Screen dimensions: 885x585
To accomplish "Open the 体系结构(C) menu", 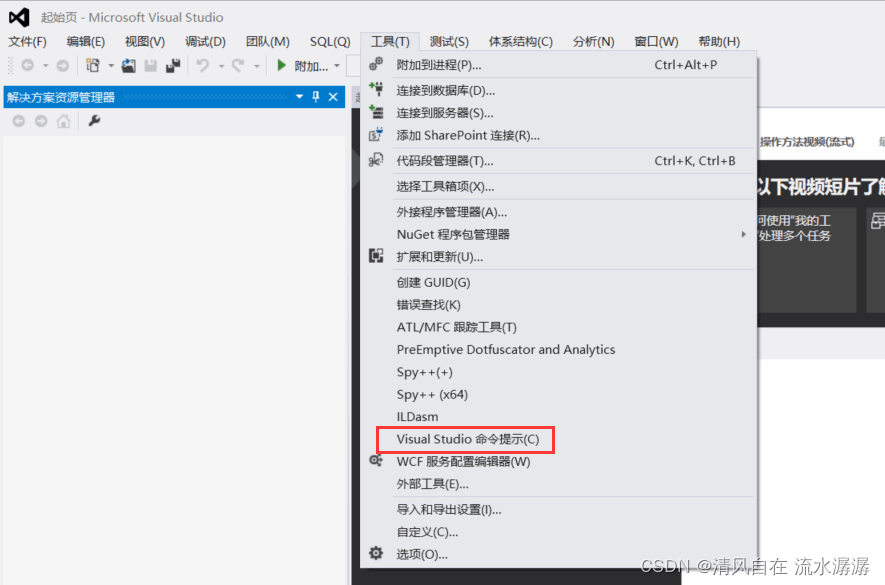I will 520,42.
